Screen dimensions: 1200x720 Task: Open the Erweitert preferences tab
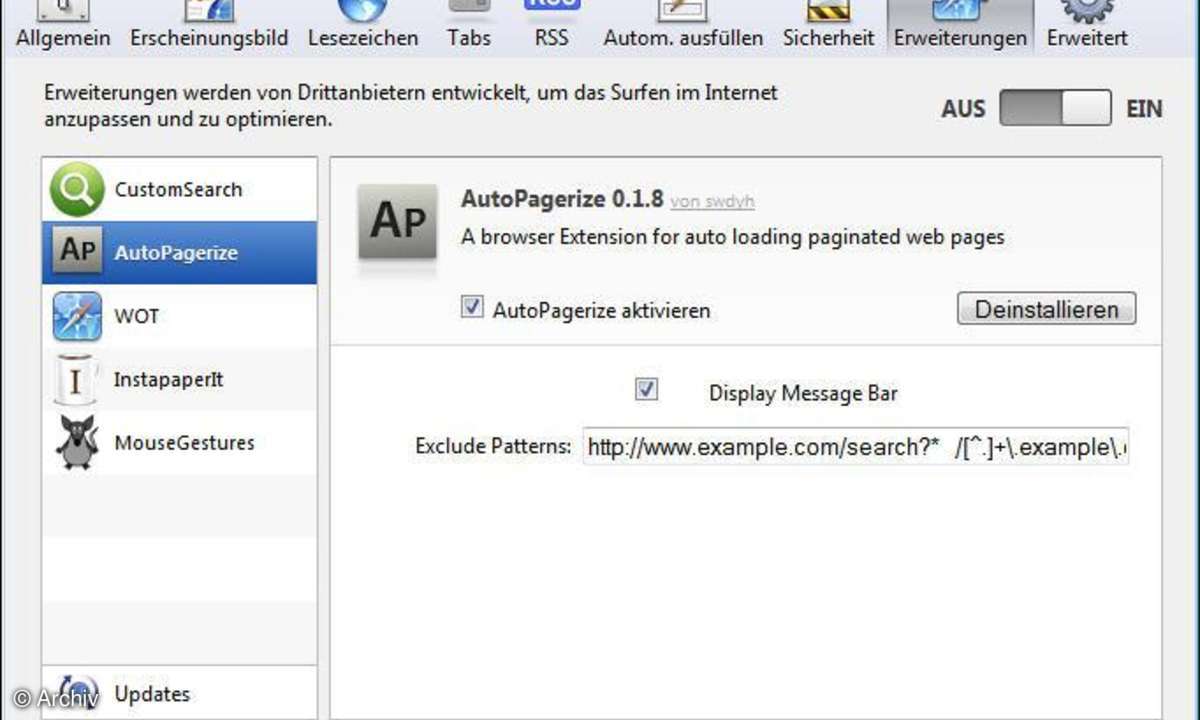tap(1087, 27)
